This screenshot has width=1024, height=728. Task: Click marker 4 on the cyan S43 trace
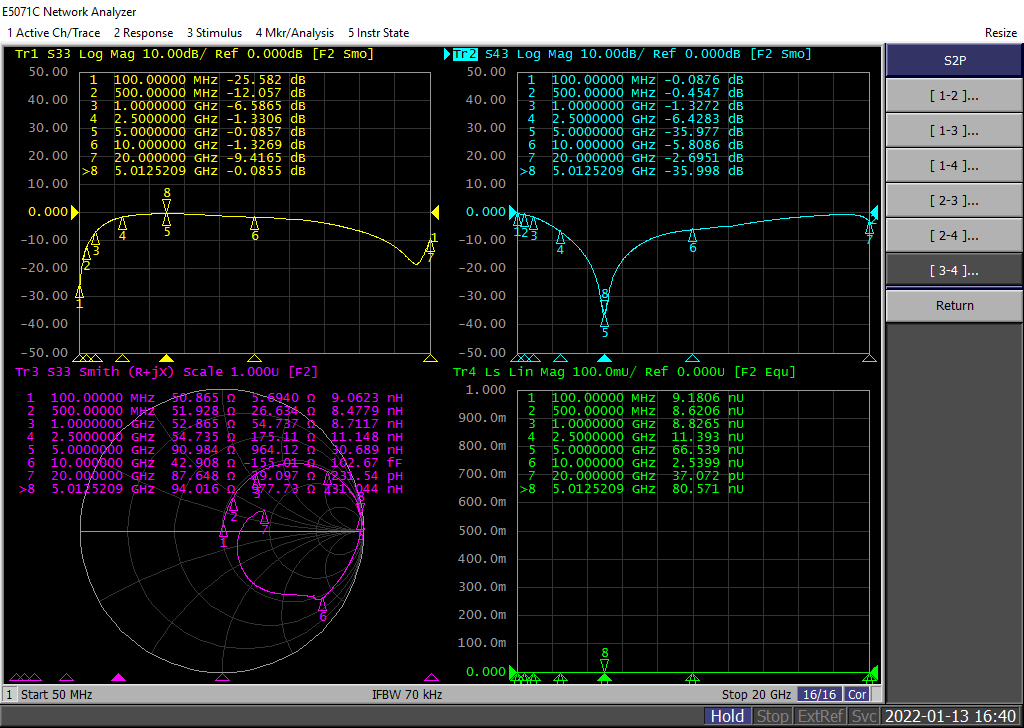560,239
